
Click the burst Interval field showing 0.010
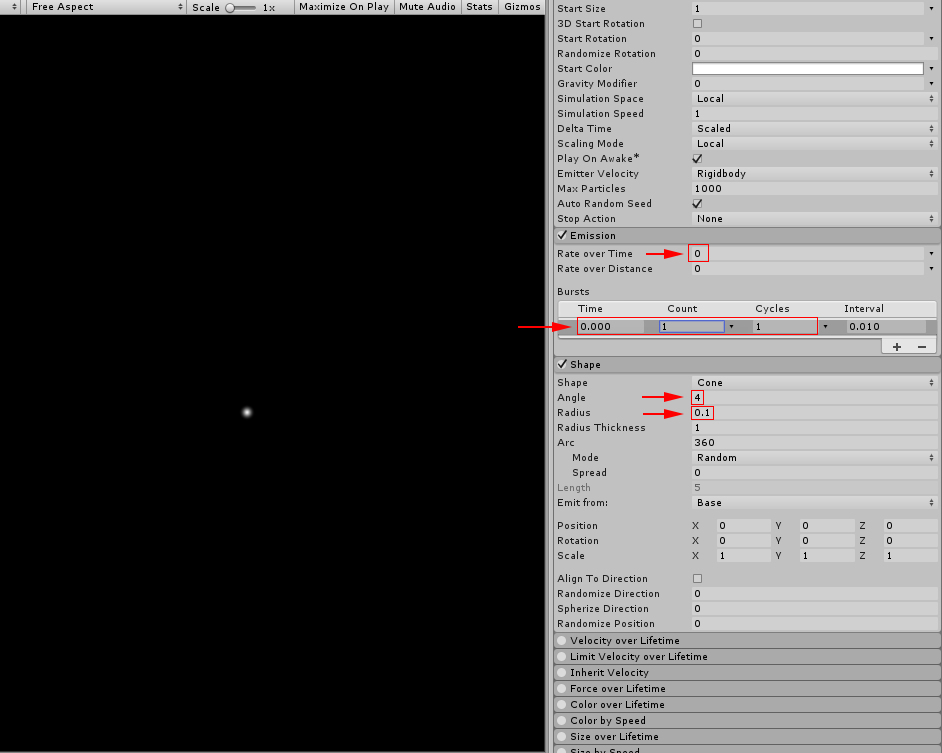886,326
